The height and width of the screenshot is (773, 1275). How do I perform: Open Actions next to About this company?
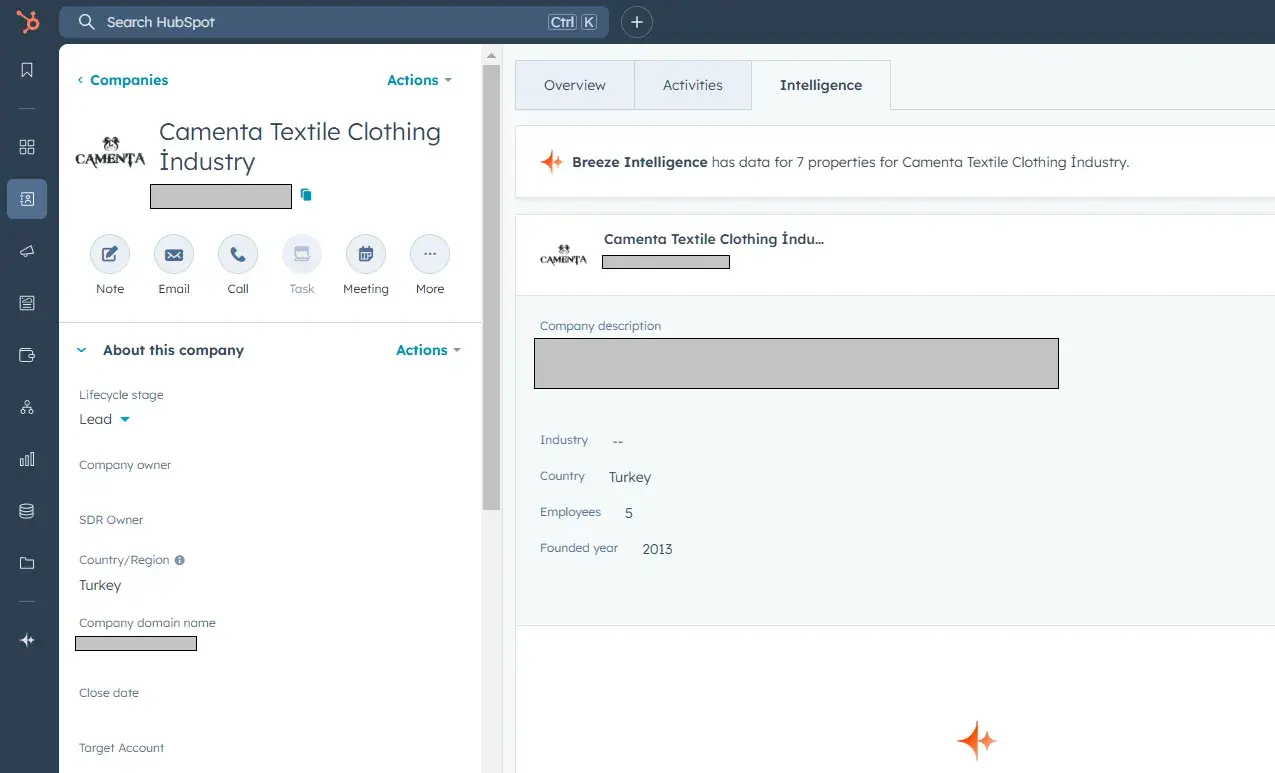click(428, 350)
